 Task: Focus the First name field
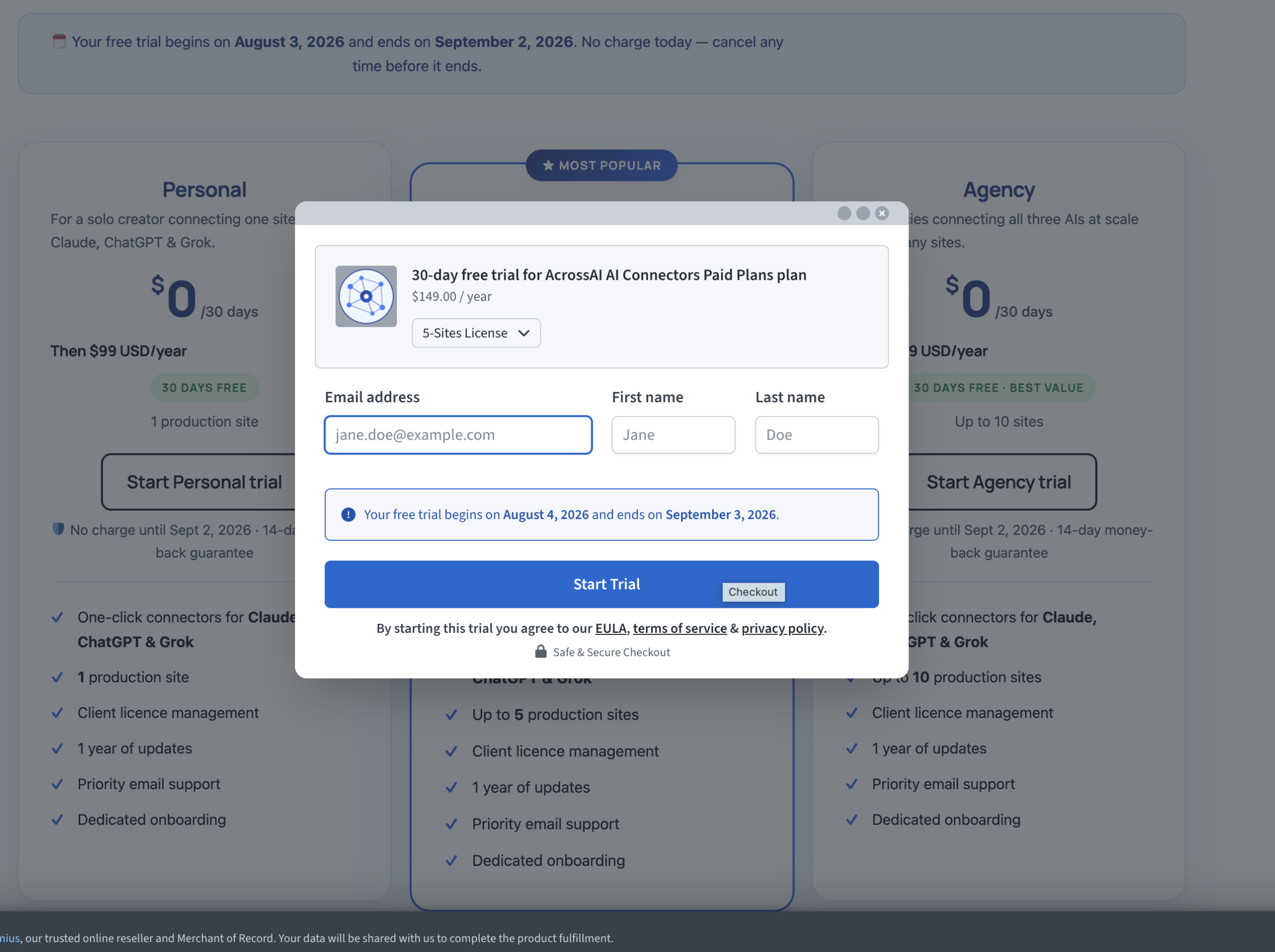click(x=673, y=435)
